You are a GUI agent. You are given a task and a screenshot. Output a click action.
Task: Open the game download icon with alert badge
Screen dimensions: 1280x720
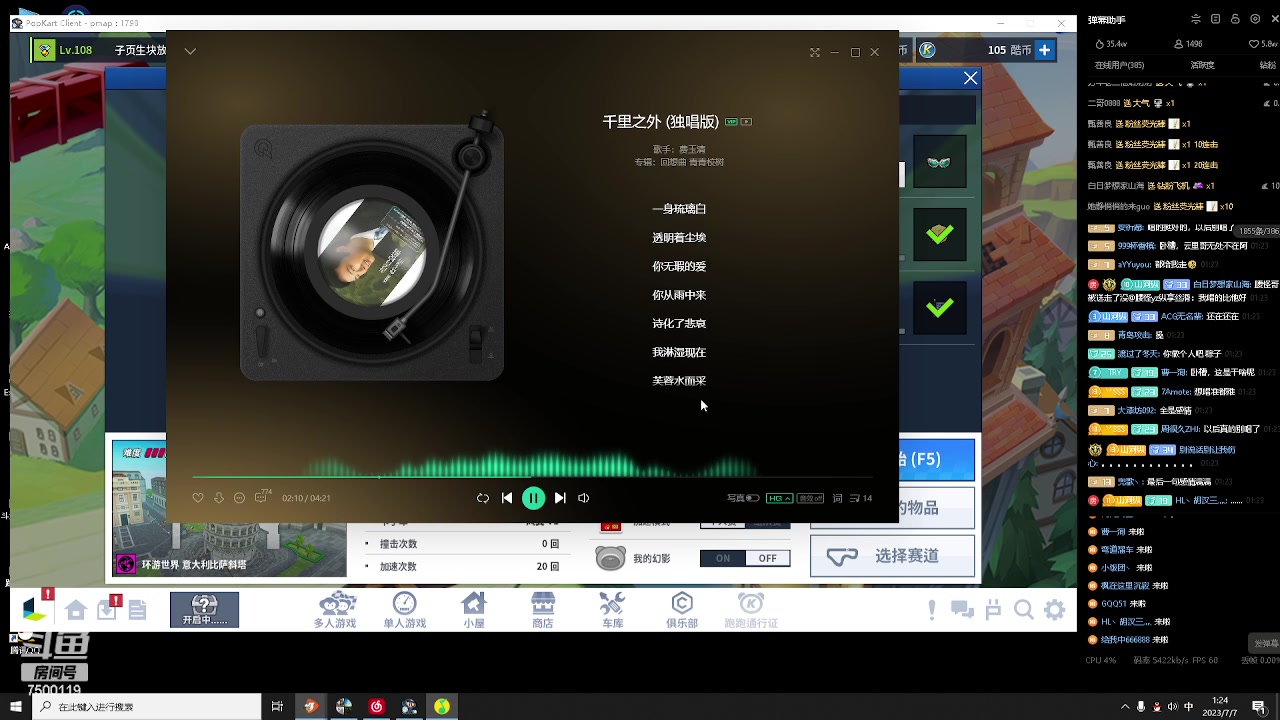107,609
